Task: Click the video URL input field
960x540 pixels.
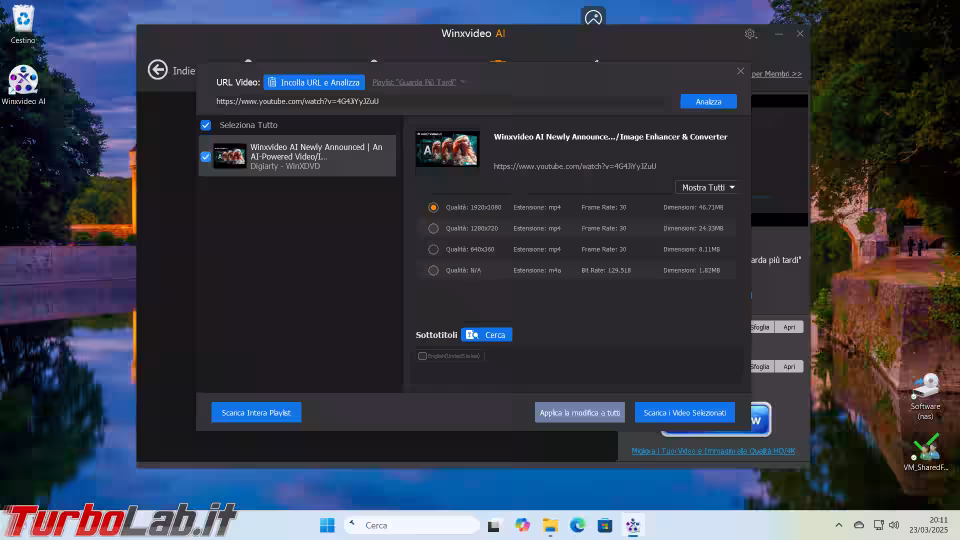Action: tap(441, 101)
